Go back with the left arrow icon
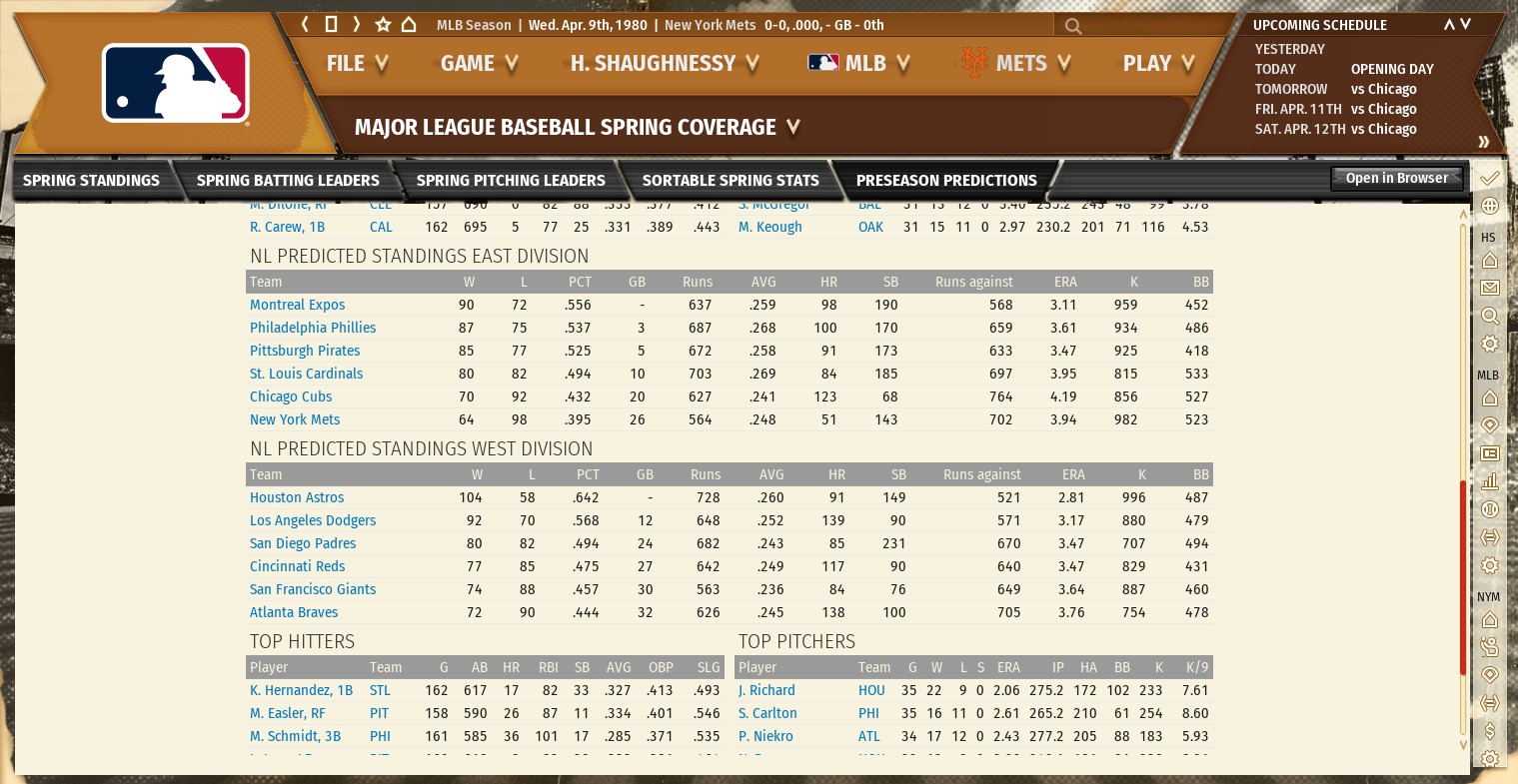1518x784 pixels. 306,24
